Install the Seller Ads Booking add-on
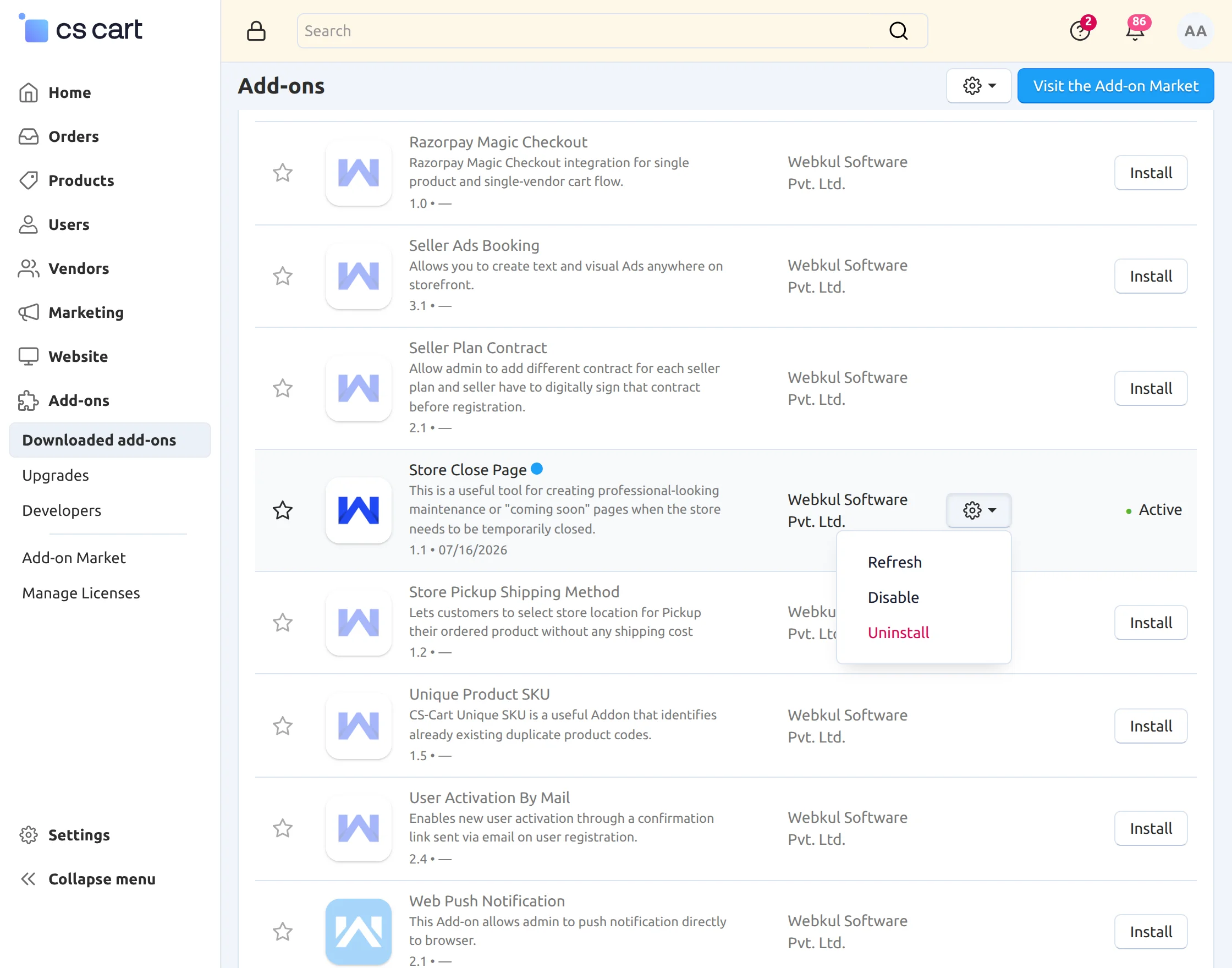The image size is (1232, 968). click(x=1151, y=276)
